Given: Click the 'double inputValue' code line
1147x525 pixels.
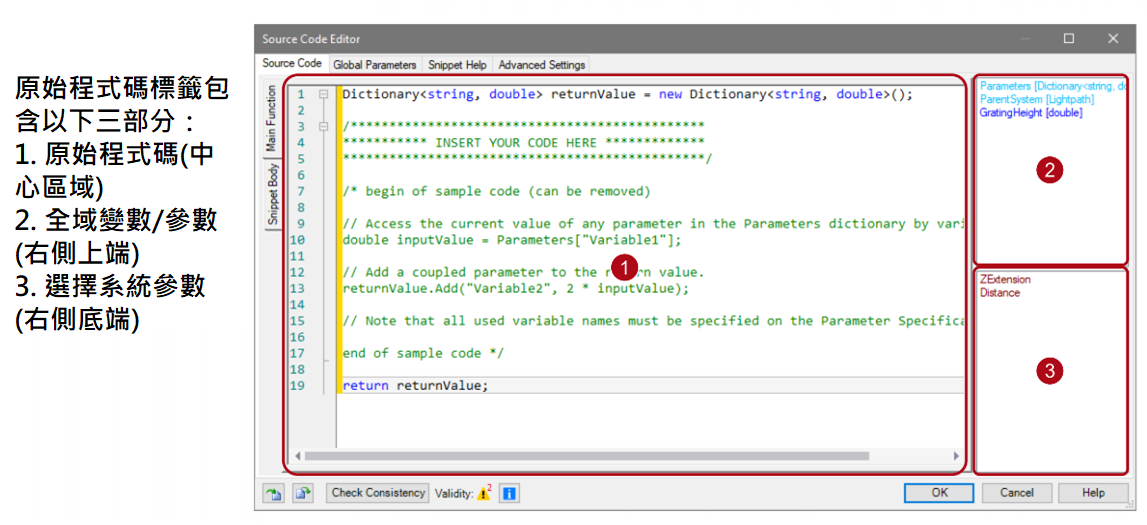Looking at the screenshot, I should pyautogui.click(x=511, y=240).
